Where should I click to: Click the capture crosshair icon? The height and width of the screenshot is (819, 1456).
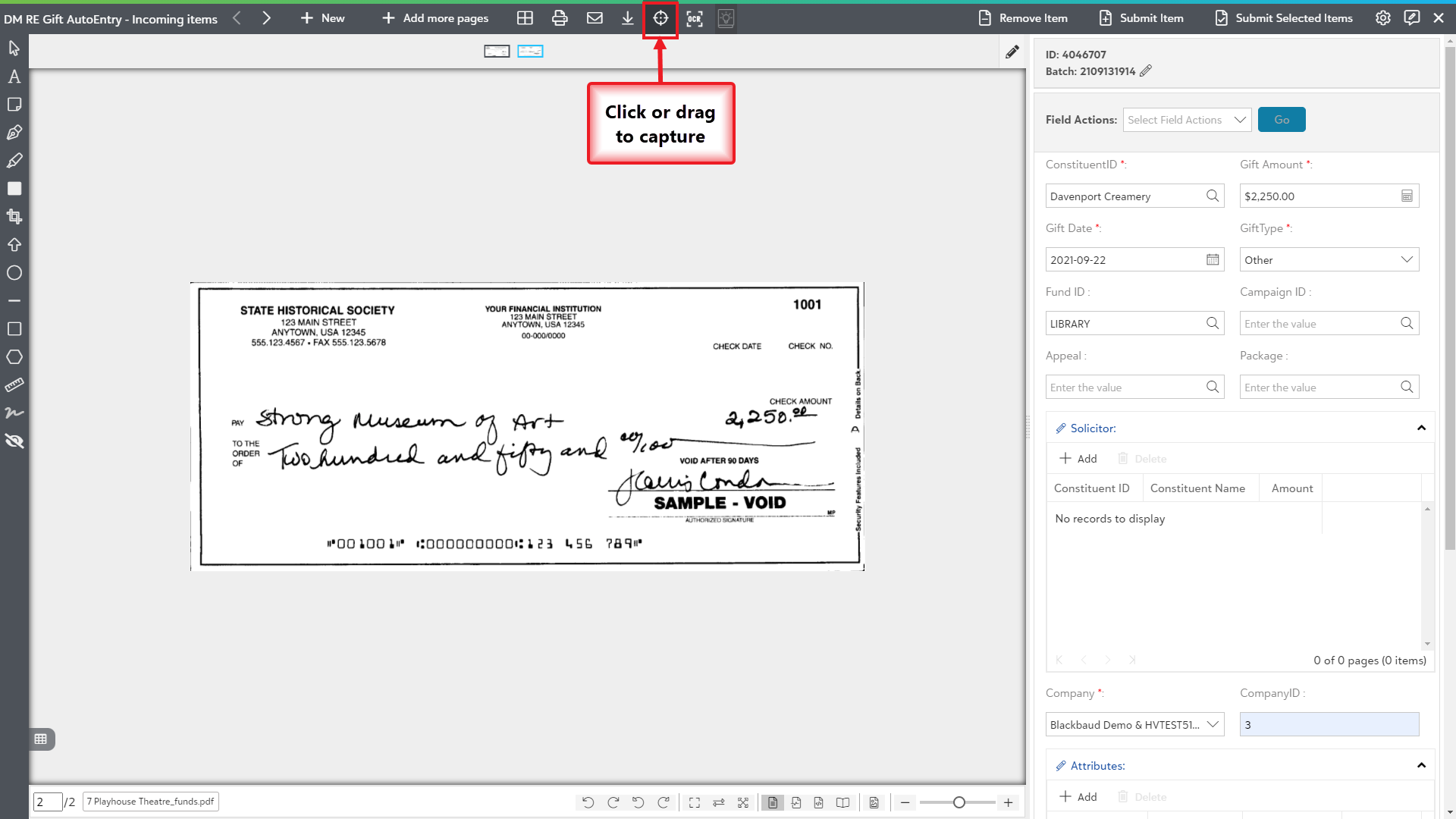pos(661,18)
